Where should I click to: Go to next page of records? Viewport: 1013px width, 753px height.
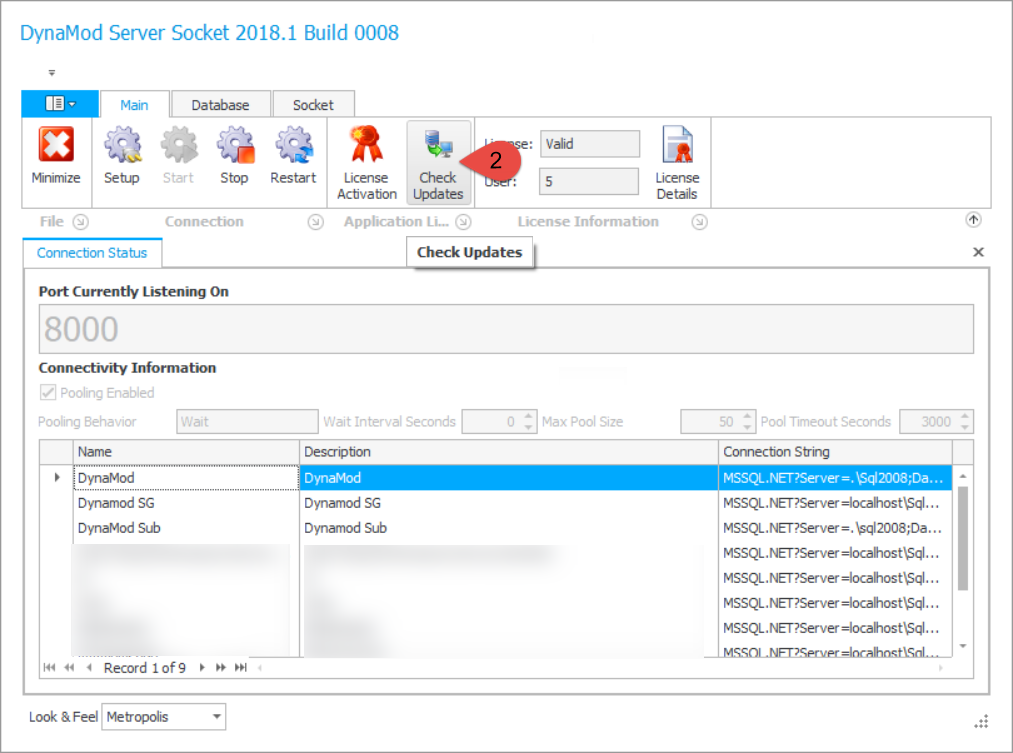(x=221, y=667)
